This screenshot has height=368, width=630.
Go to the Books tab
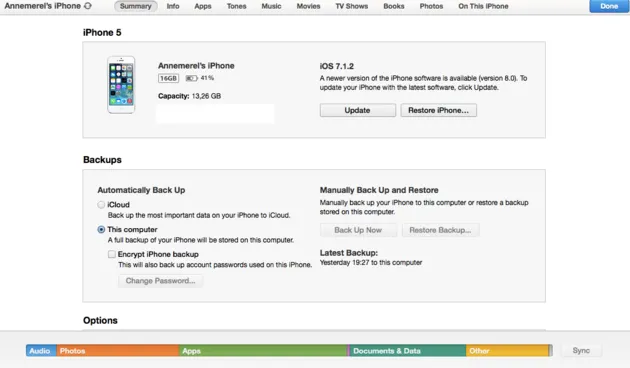[394, 6]
